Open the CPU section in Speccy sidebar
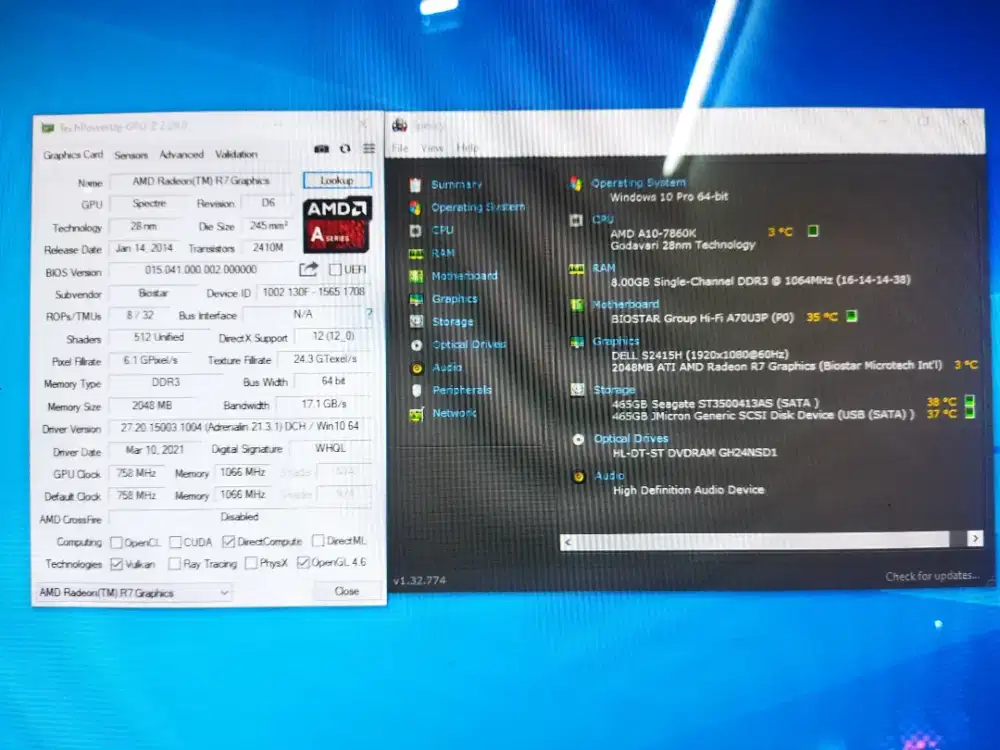Screen dimensions: 1000x750 point(442,230)
